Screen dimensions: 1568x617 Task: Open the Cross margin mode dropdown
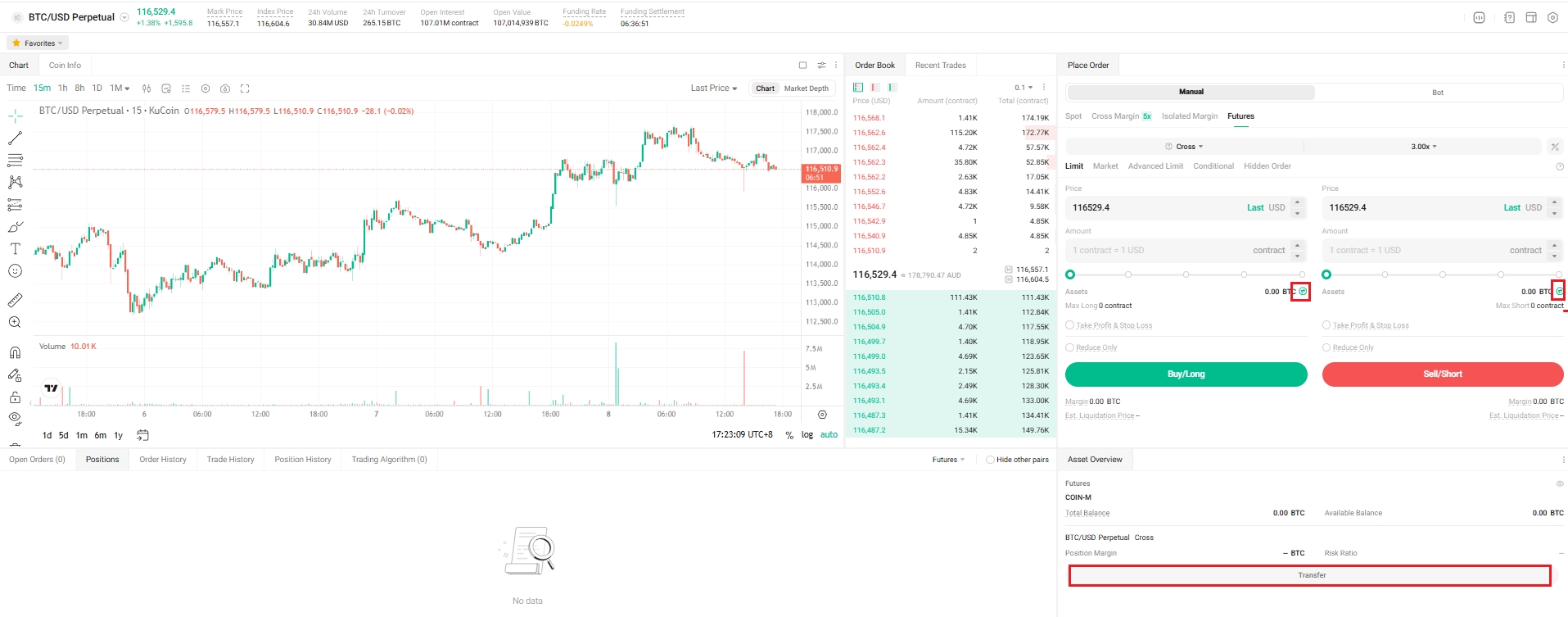[1184, 147]
